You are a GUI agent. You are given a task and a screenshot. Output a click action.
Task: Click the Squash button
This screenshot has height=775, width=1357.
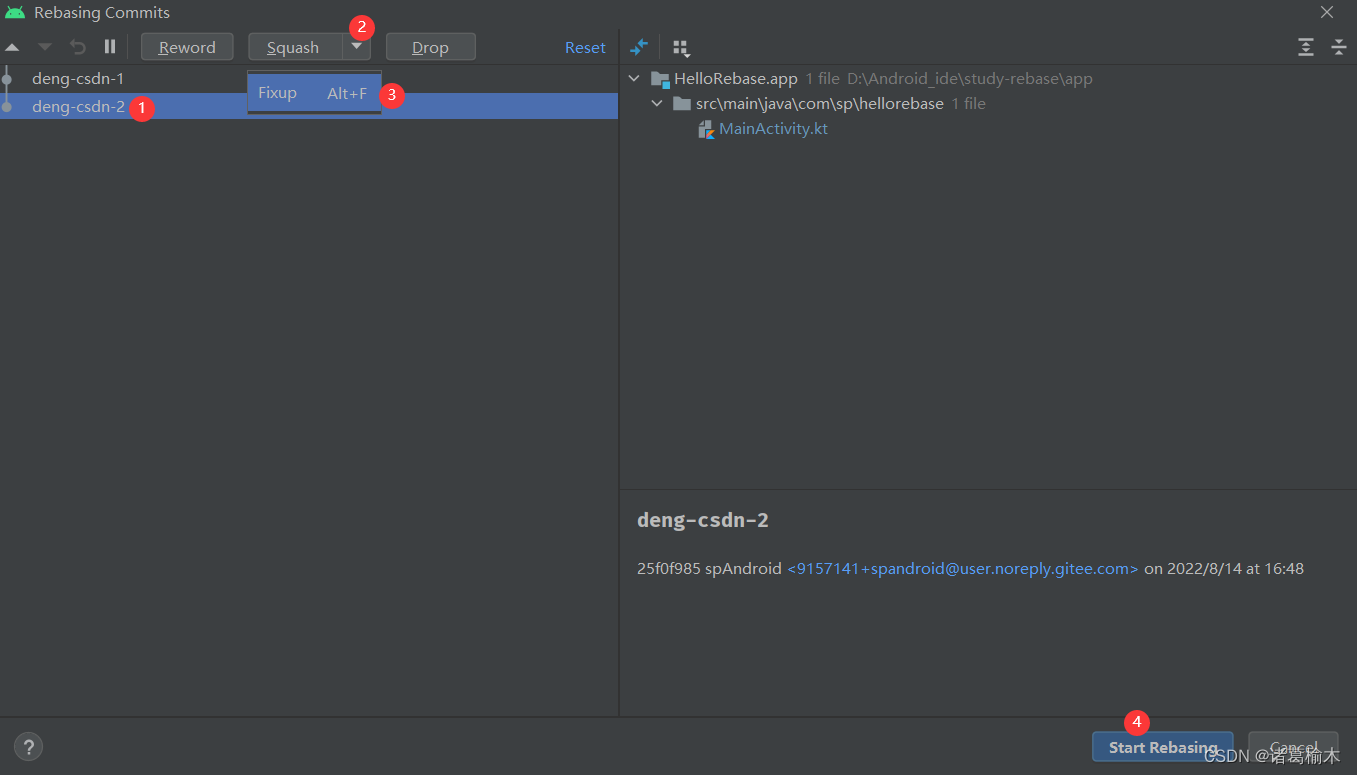click(295, 47)
